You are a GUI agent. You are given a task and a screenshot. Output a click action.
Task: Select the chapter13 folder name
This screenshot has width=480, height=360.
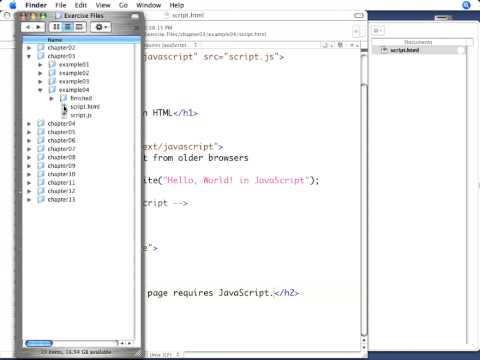(x=61, y=200)
